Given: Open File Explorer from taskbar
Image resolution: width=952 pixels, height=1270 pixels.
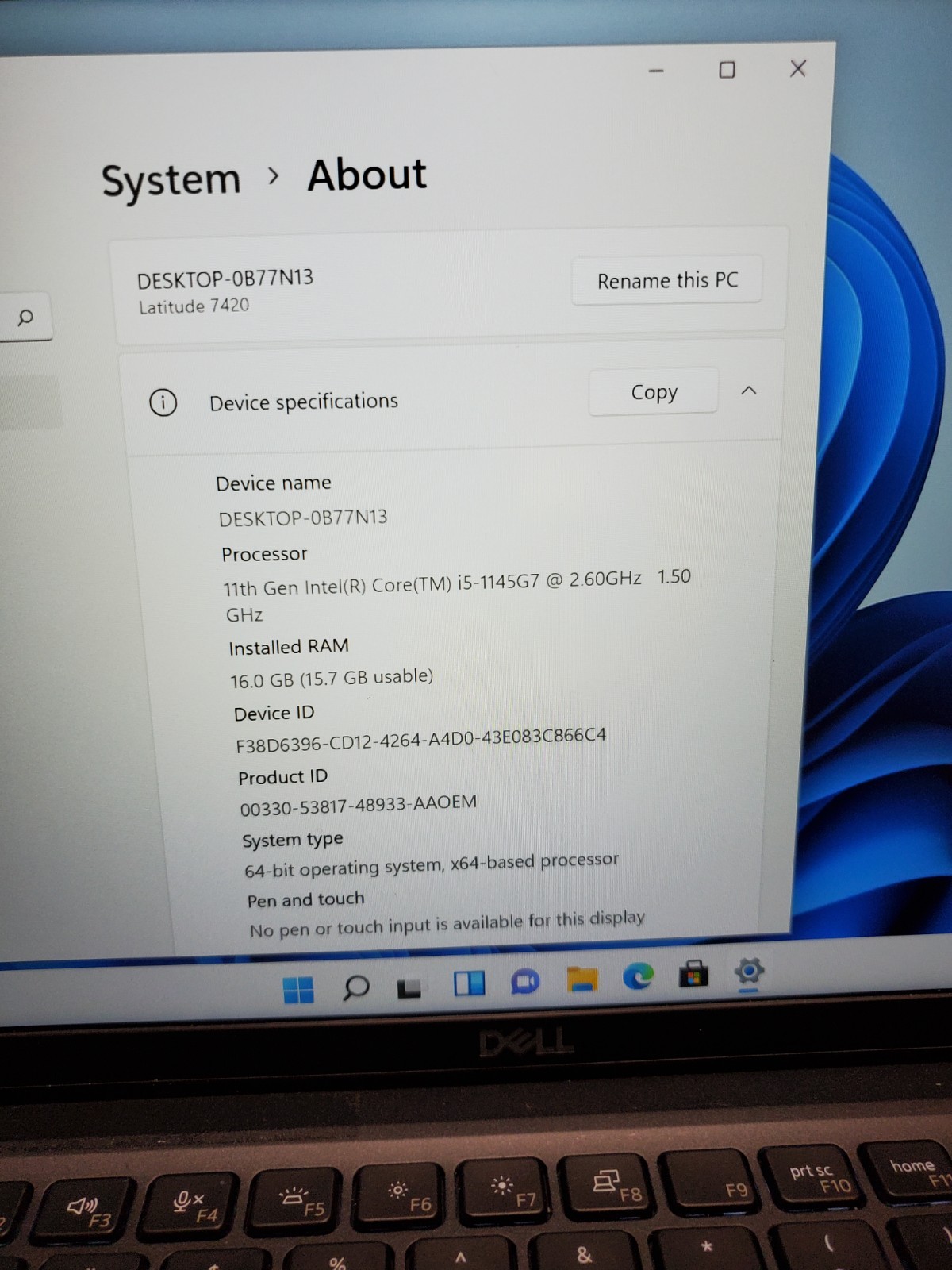Looking at the screenshot, I should click(x=582, y=979).
